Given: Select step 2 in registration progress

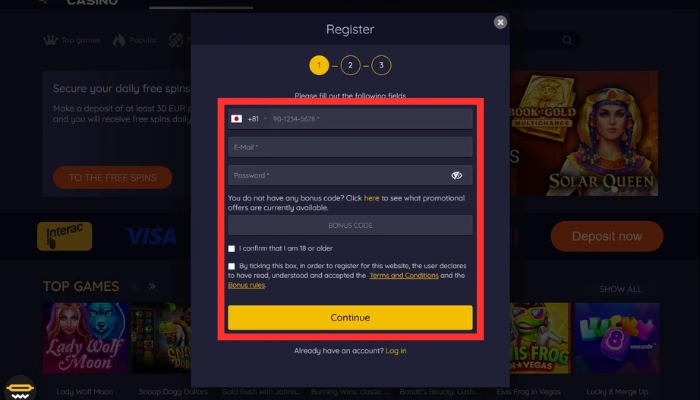Looking at the screenshot, I should (350, 66).
